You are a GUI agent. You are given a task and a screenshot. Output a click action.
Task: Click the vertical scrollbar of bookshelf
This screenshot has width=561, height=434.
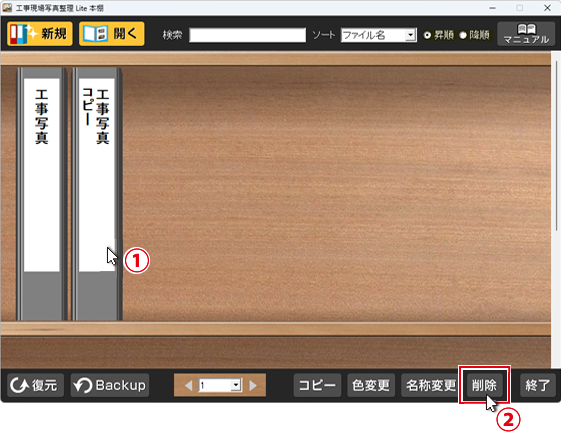tap(556, 146)
